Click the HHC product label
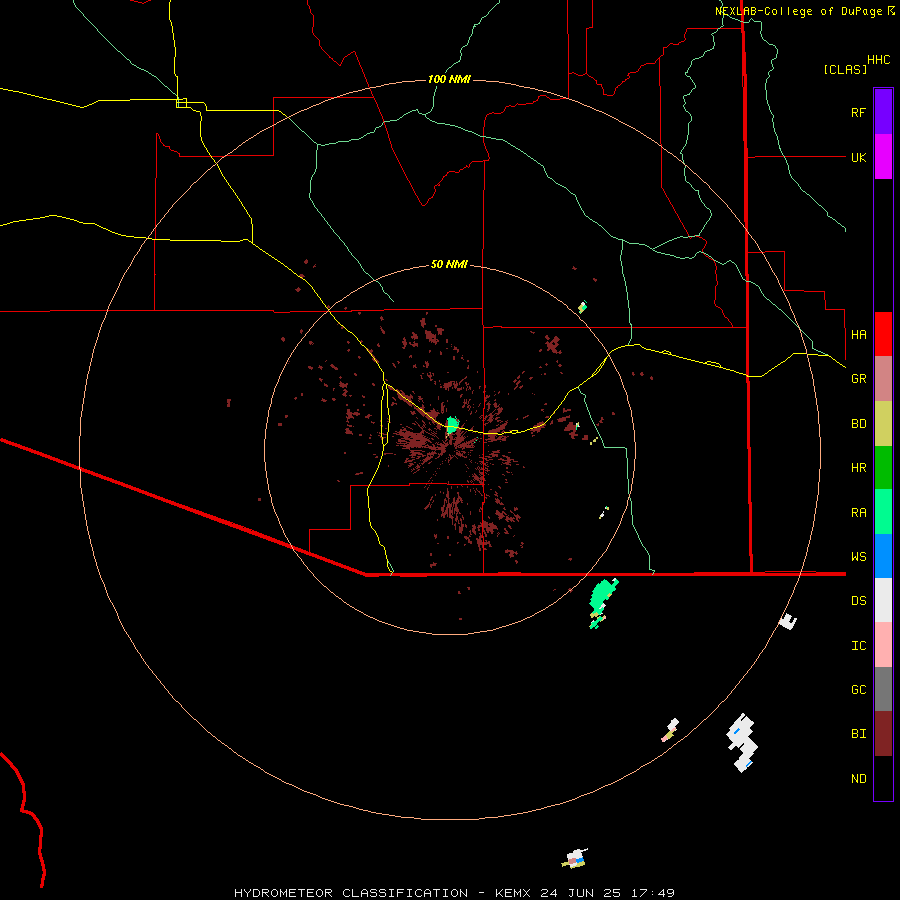The image size is (900, 900). click(878, 60)
